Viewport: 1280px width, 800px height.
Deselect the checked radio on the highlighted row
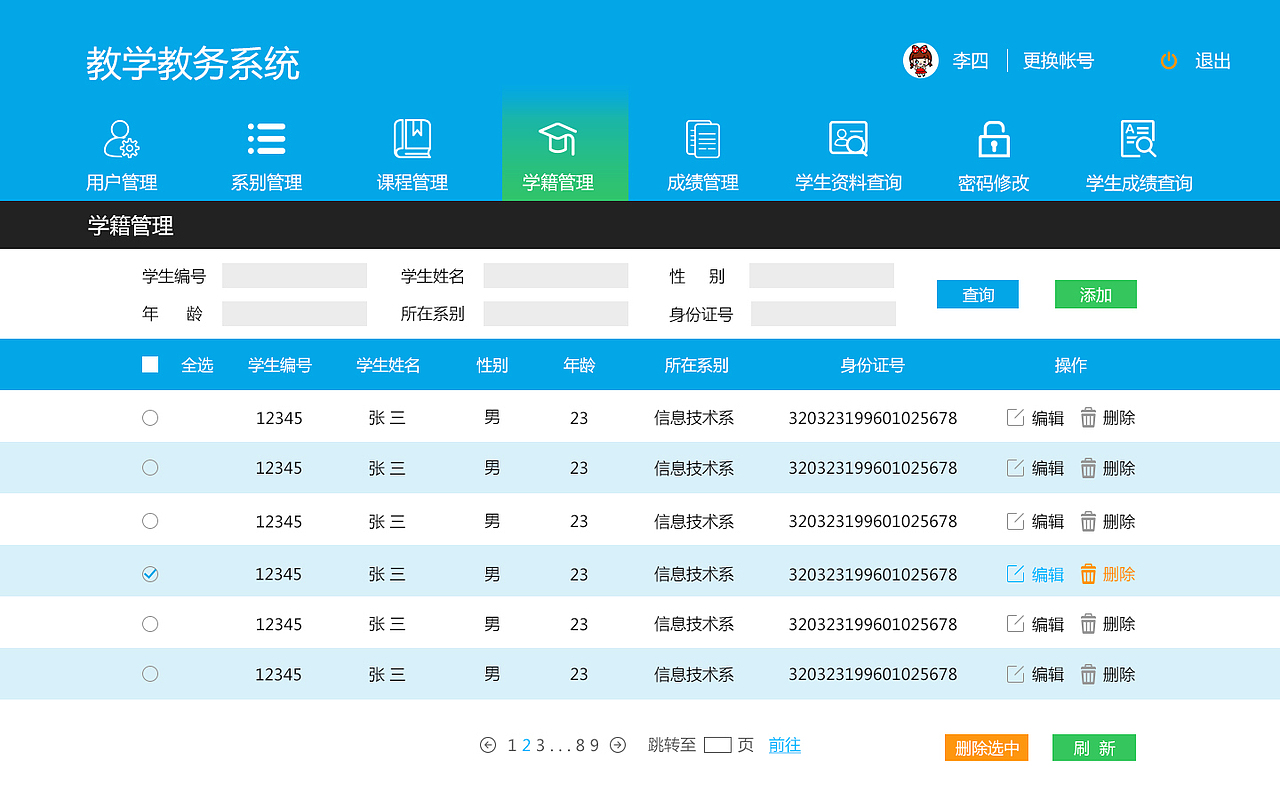[150, 574]
